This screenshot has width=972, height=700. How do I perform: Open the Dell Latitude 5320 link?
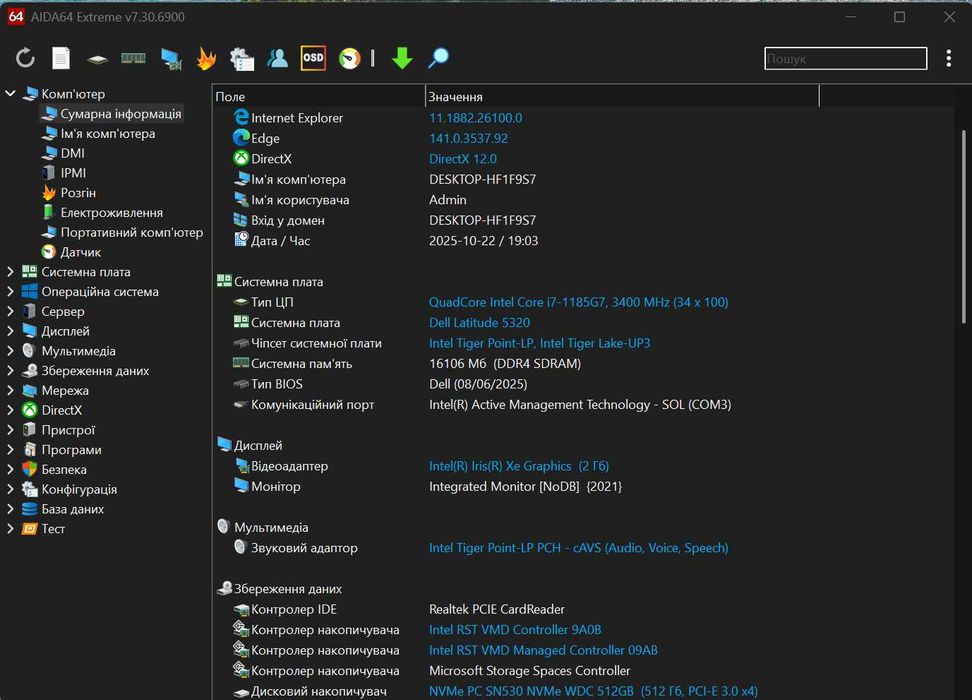(479, 322)
